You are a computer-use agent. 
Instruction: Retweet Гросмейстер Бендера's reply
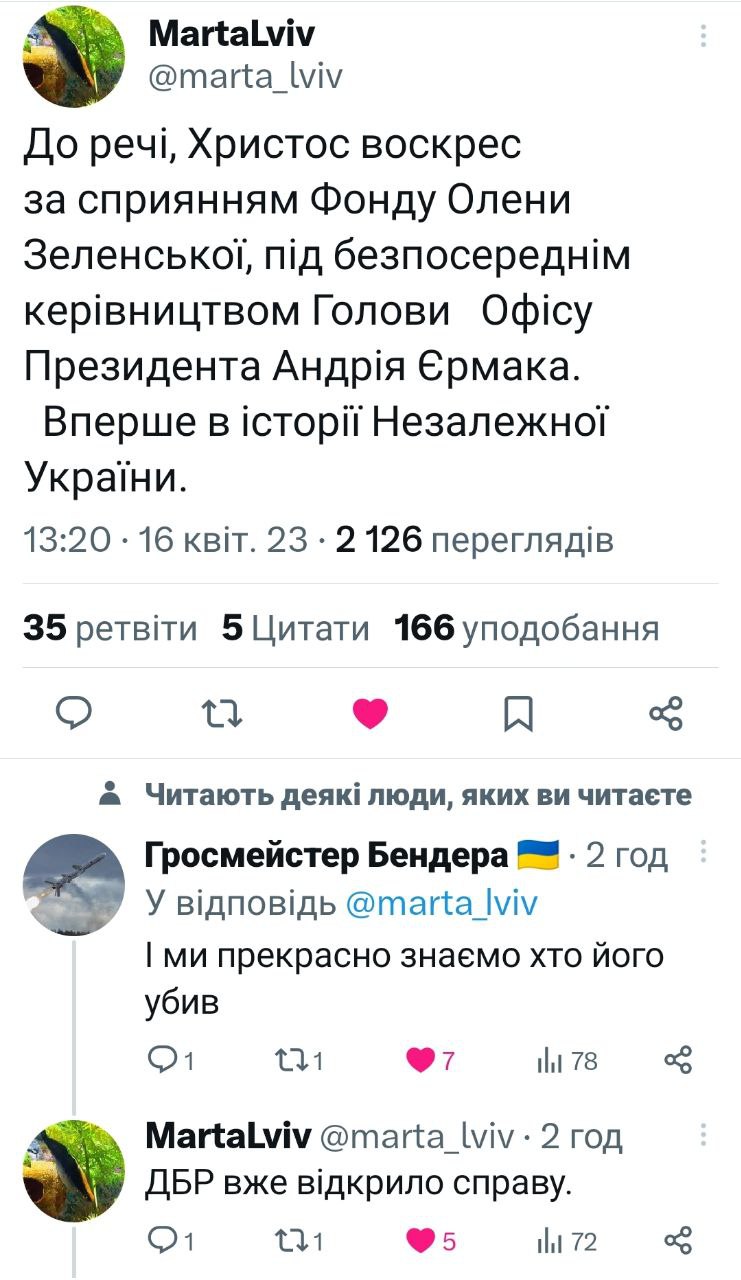click(290, 1060)
